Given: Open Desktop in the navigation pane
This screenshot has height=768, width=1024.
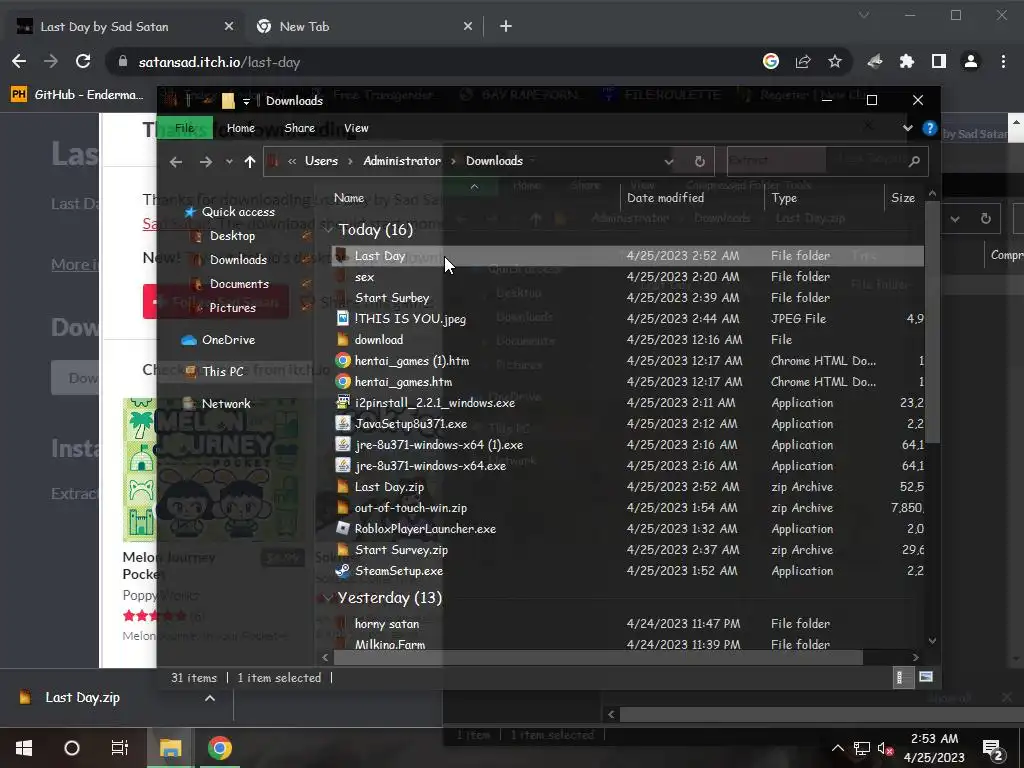Looking at the screenshot, I should pyautogui.click(x=225, y=236).
